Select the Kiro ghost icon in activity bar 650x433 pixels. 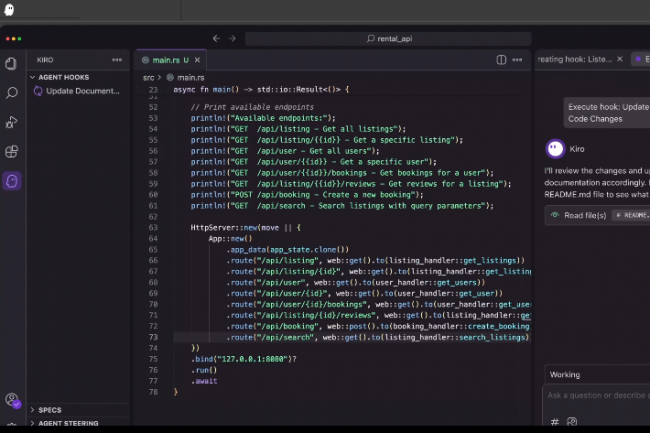coord(12,181)
